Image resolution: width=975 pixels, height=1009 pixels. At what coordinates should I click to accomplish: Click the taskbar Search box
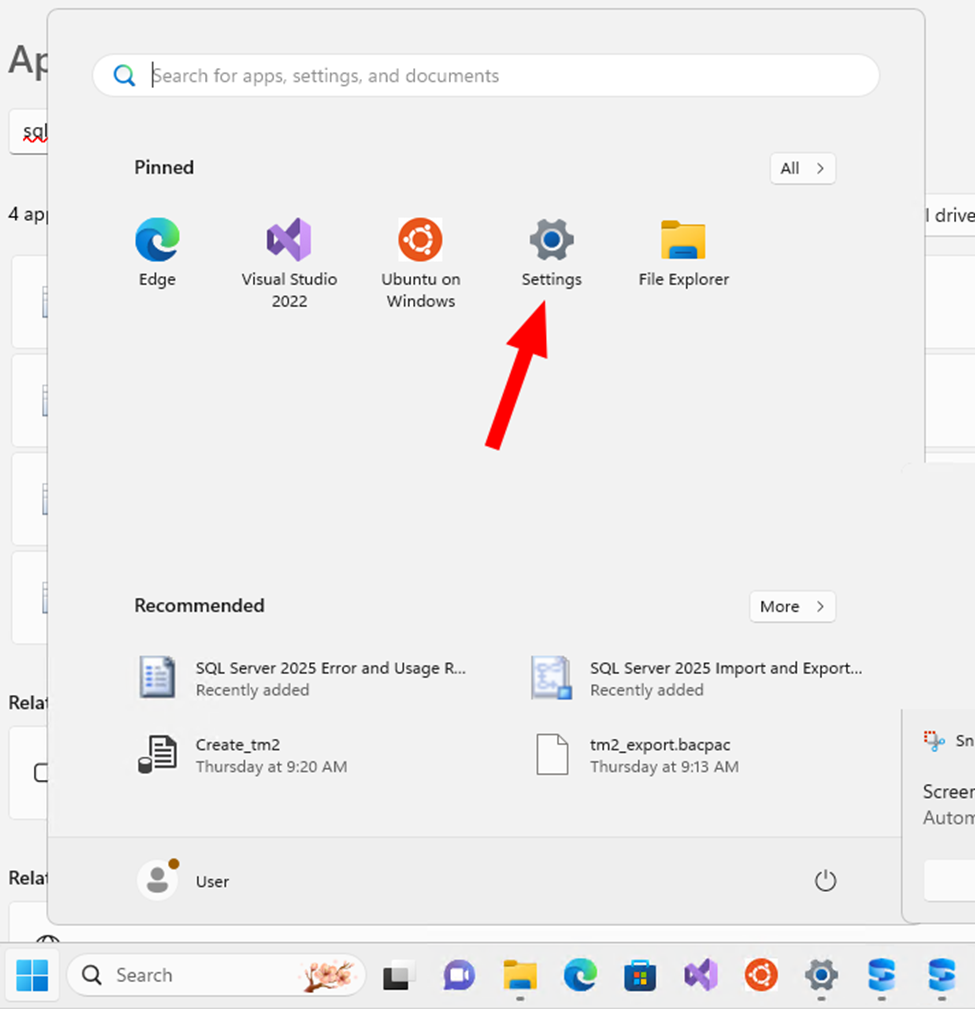tap(215, 975)
